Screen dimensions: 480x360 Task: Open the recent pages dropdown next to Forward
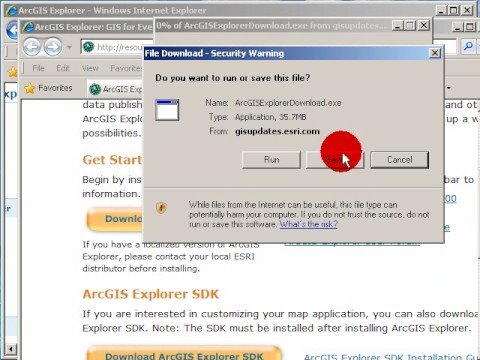tap(69, 47)
